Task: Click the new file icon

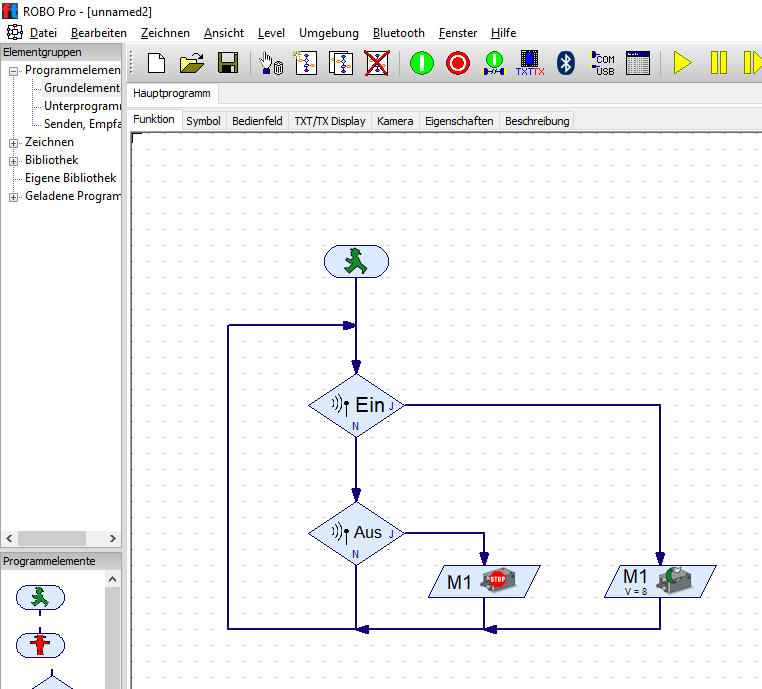Action: coord(157,63)
